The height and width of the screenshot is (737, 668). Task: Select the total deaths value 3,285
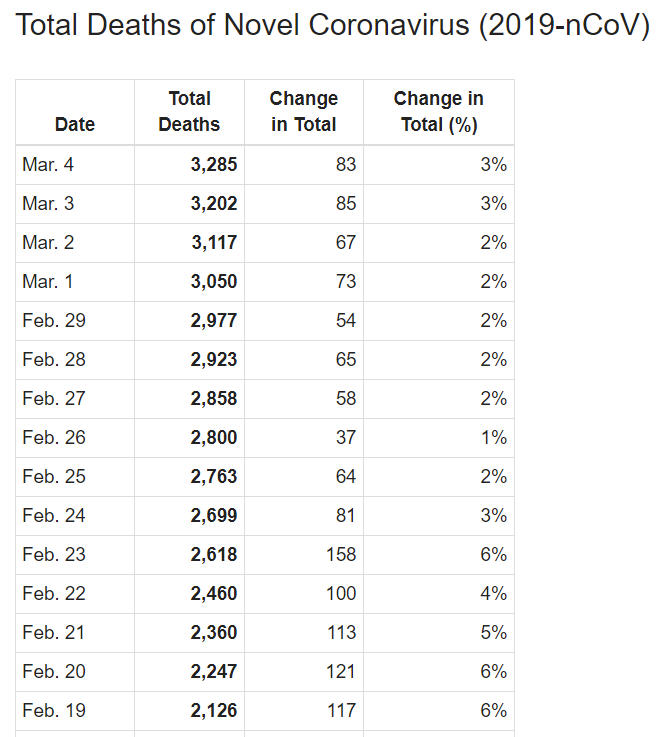(x=214, y=165)
